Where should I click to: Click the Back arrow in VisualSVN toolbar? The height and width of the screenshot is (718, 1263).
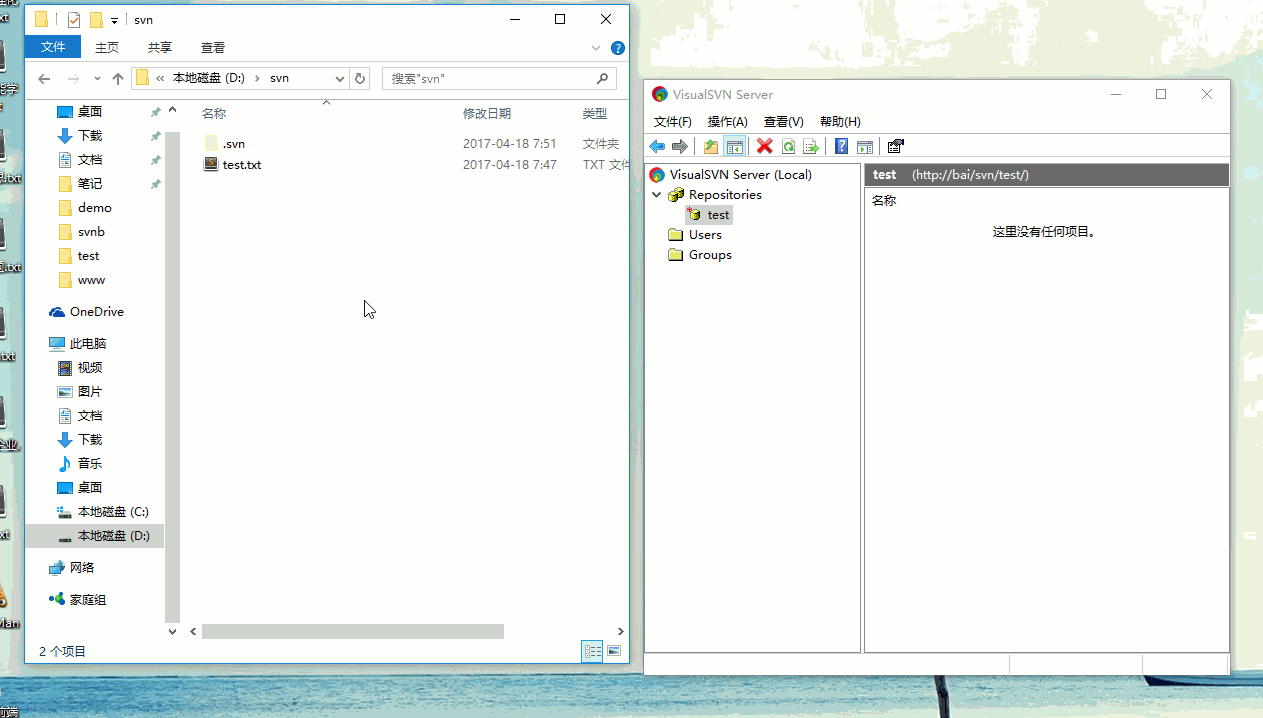pyautogui.click(x=657, y=147)
